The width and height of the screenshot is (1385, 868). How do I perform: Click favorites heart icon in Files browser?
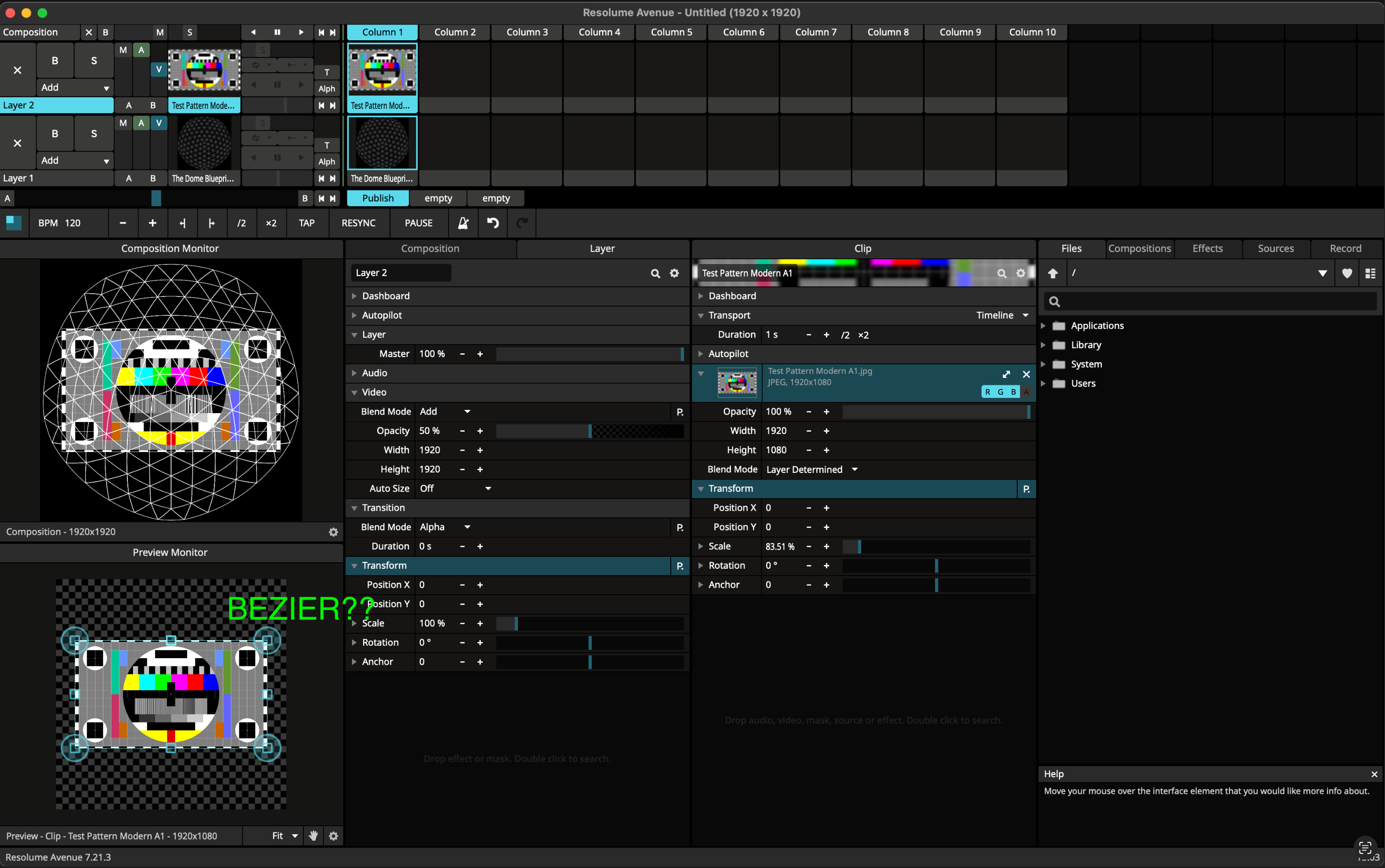tap(1347, 273)
